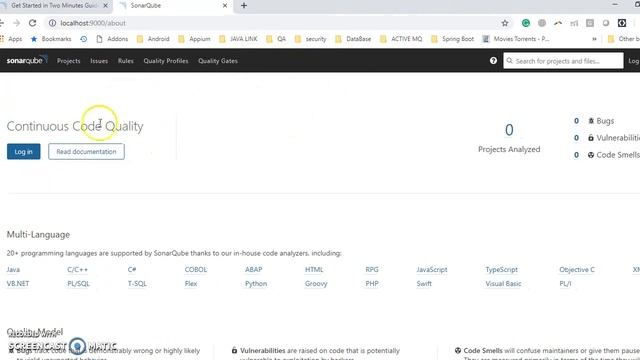Viewport: 640px width, 360px height.
Task: Switch to the Get Started in Two Minutes tab
Action: pos(55,6)
